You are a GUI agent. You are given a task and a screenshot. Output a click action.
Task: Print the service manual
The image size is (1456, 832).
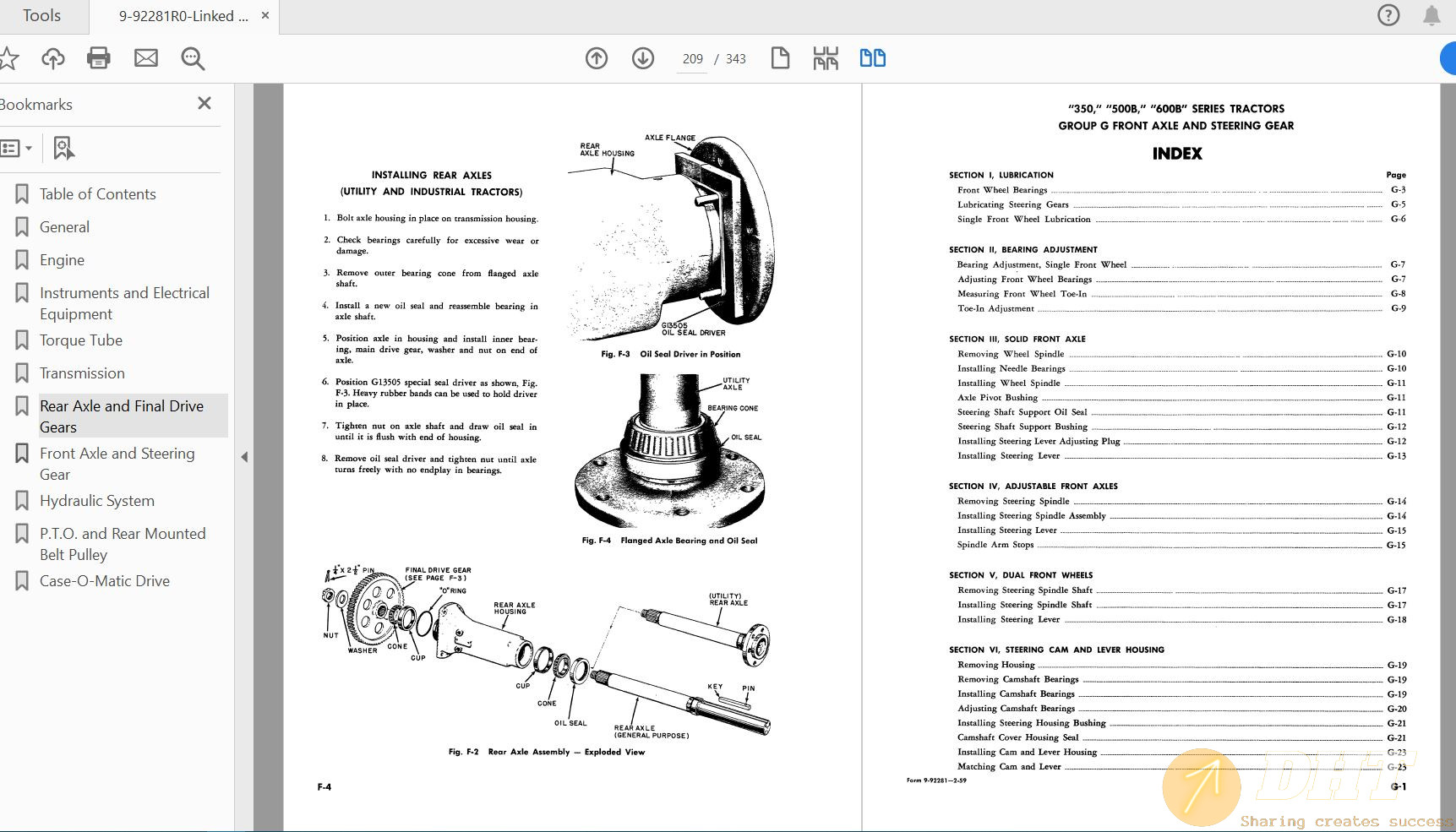(x=98, y=58)
